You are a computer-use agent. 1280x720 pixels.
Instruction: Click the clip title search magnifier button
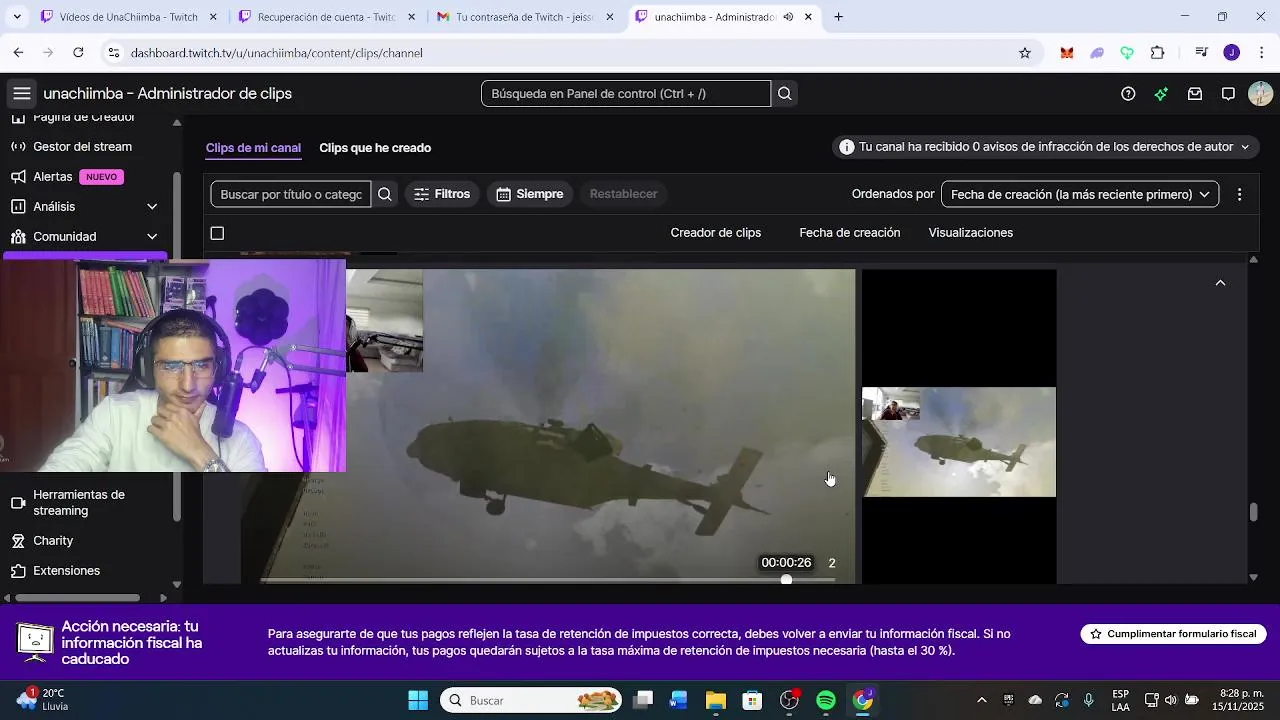pyautogui.click(x=385, y=194)
